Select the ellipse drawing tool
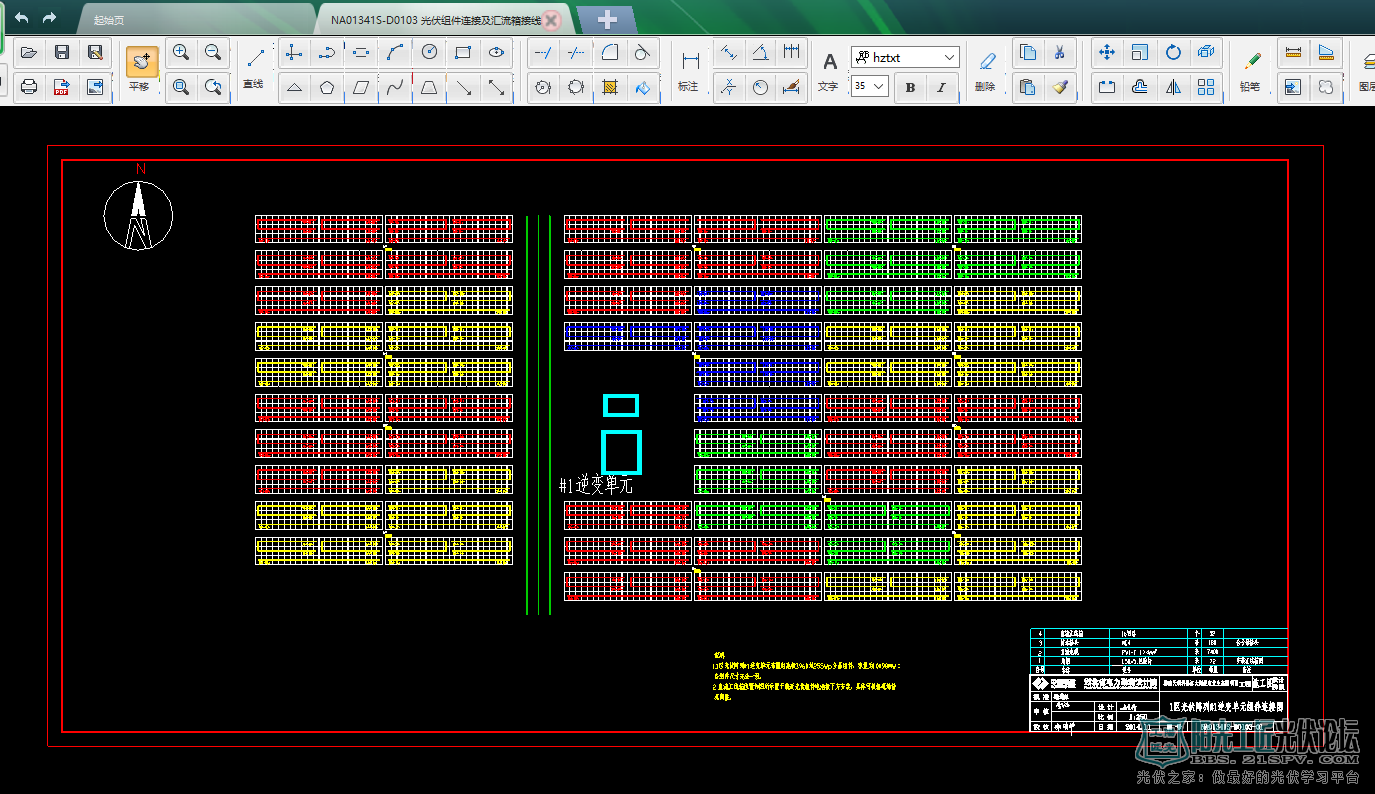Screen dimensions: 1375x794 [496, 52]
